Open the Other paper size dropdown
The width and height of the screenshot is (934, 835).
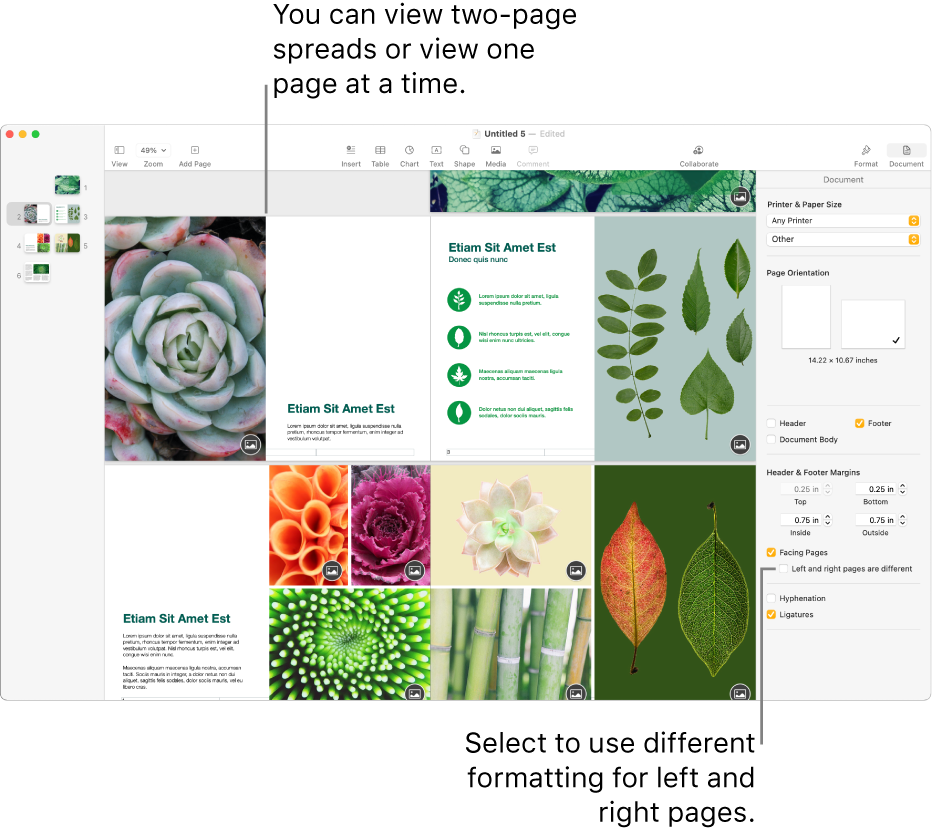[843, 239]
